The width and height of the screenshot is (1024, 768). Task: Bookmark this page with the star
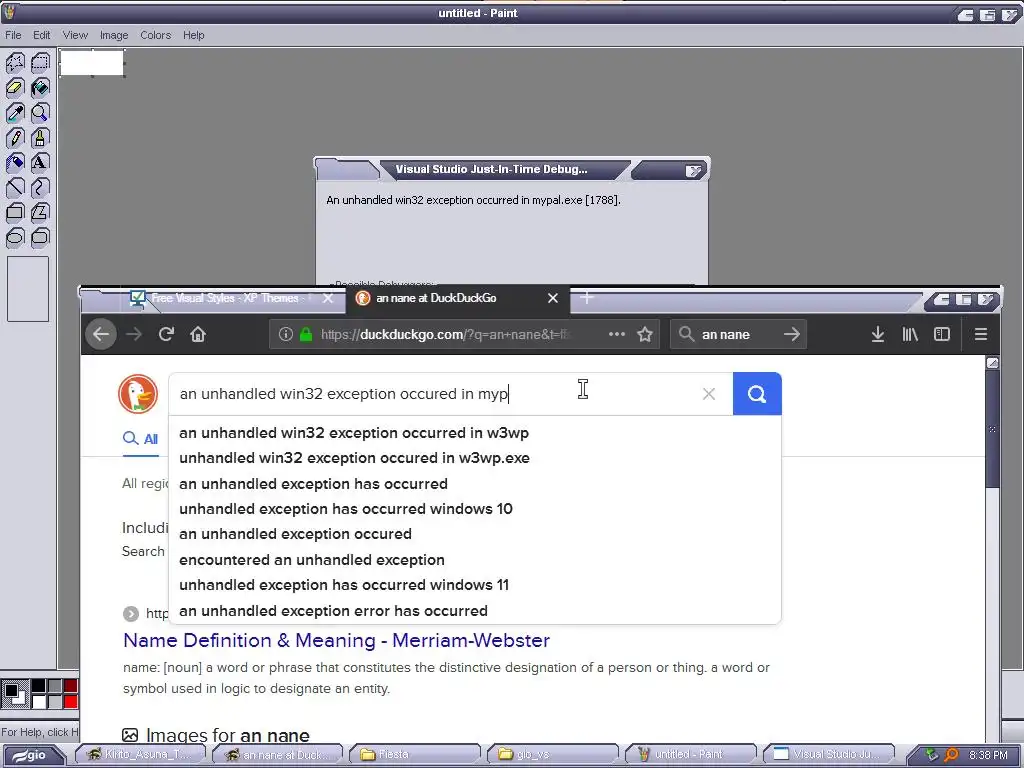[645, 334]
